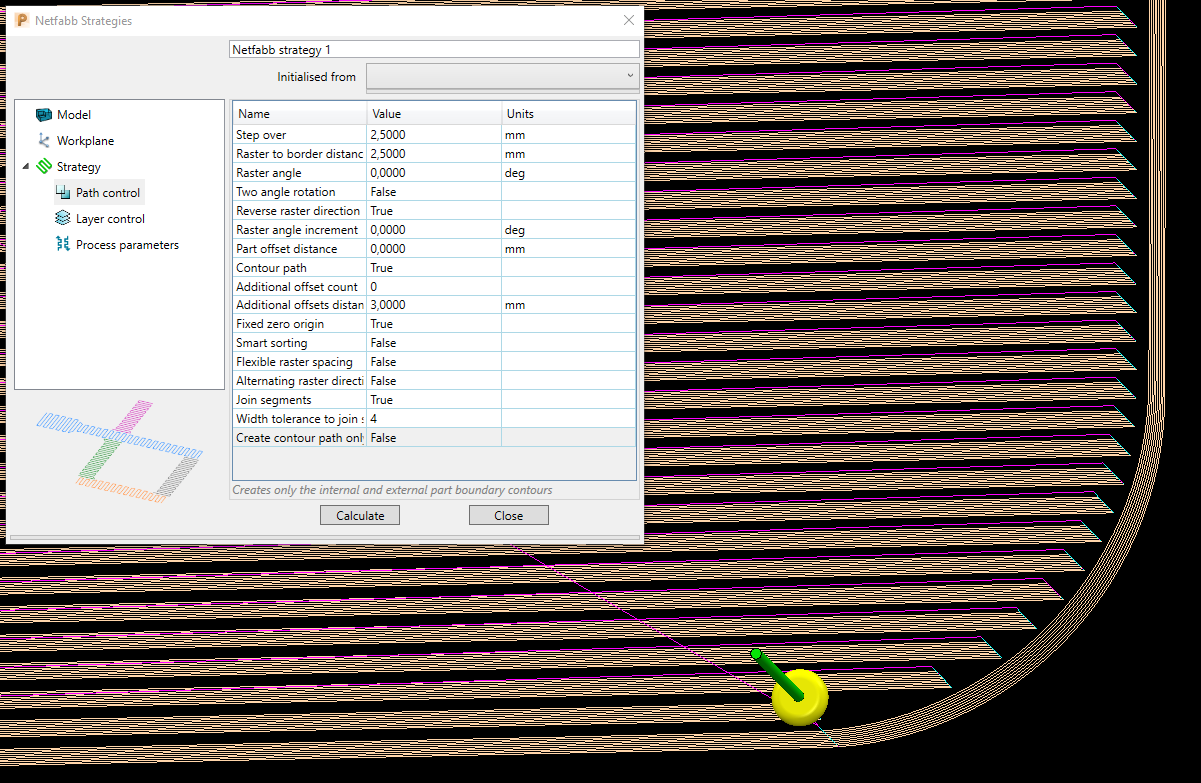Edit the strategy name field
This screenshot has width=1201, height=783.
point(434,48)
